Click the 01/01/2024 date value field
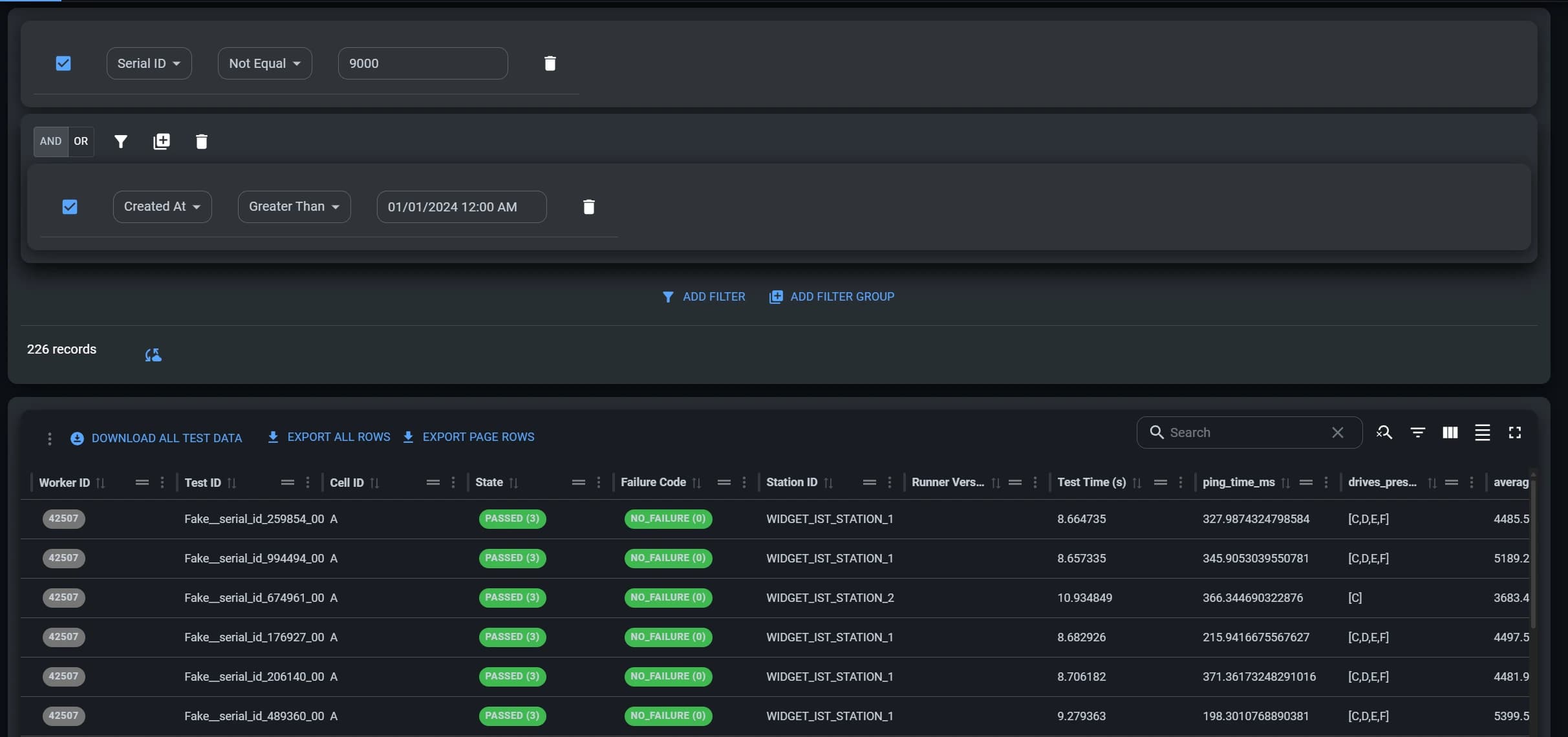Screen dimensions: 1568x737 [462, 207]
